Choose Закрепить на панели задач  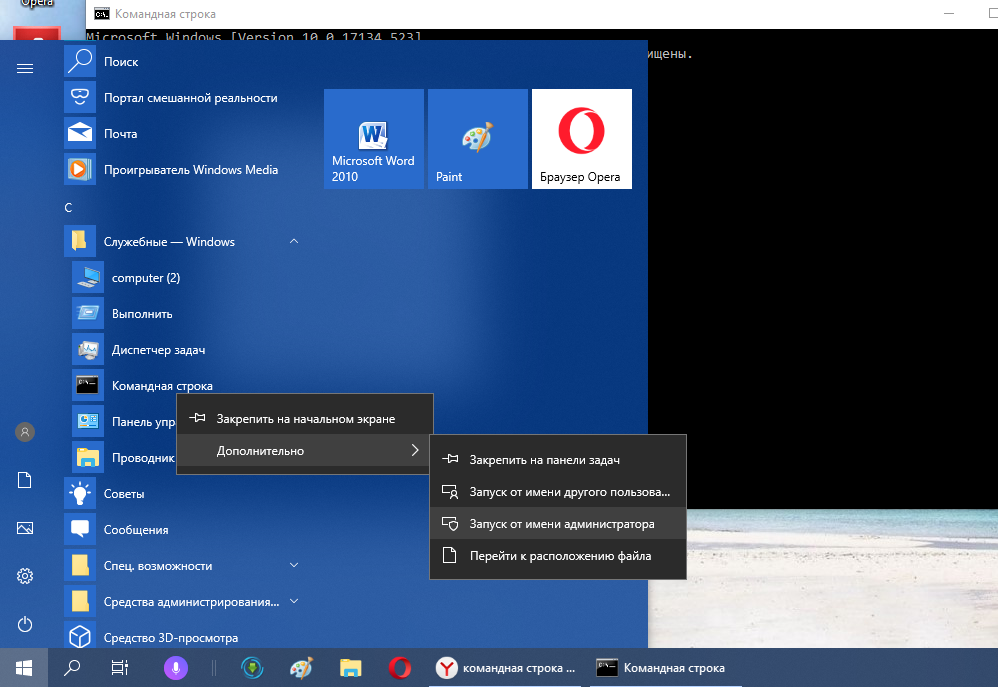coord(558,460)
